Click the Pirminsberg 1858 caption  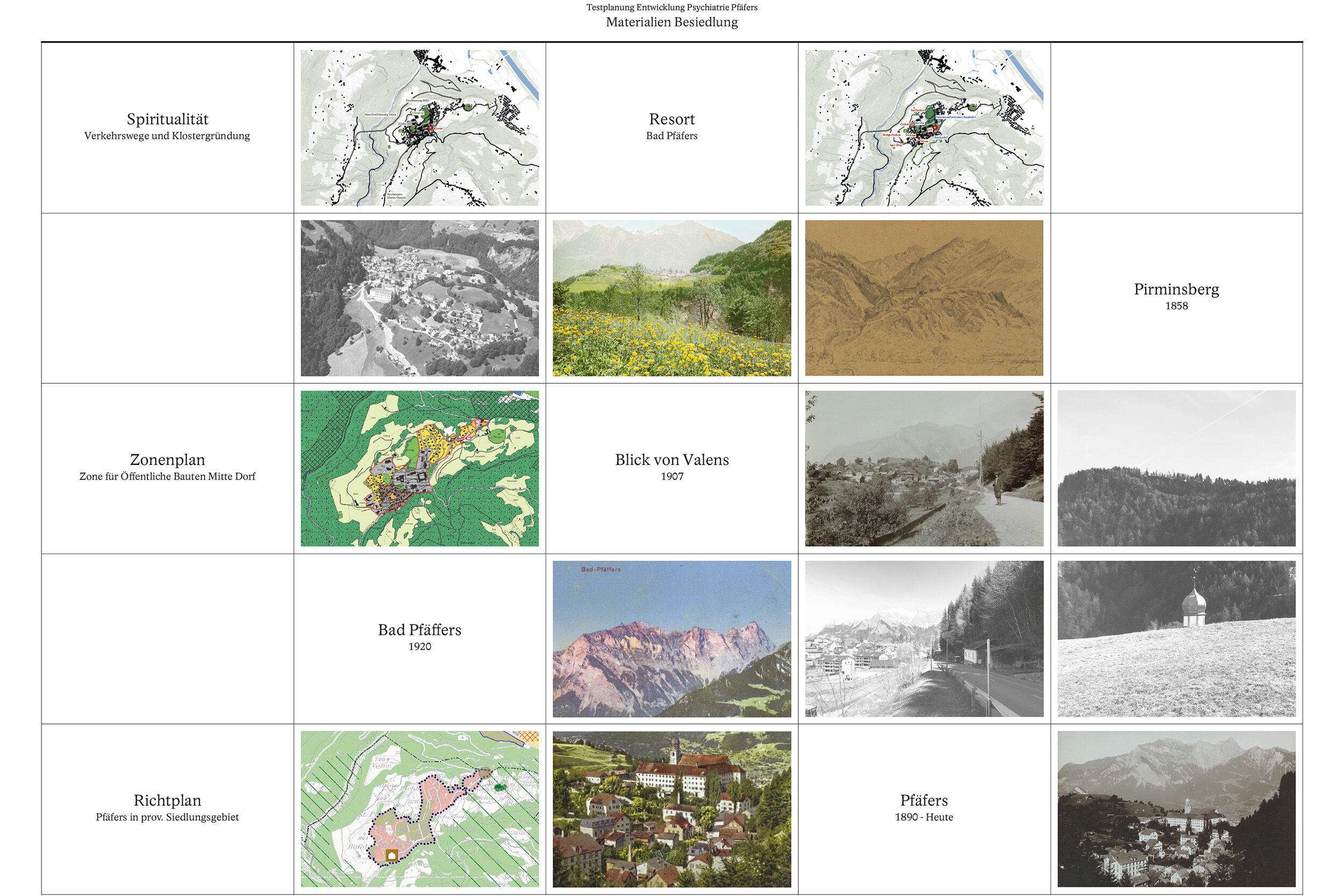coord(1176,296)
